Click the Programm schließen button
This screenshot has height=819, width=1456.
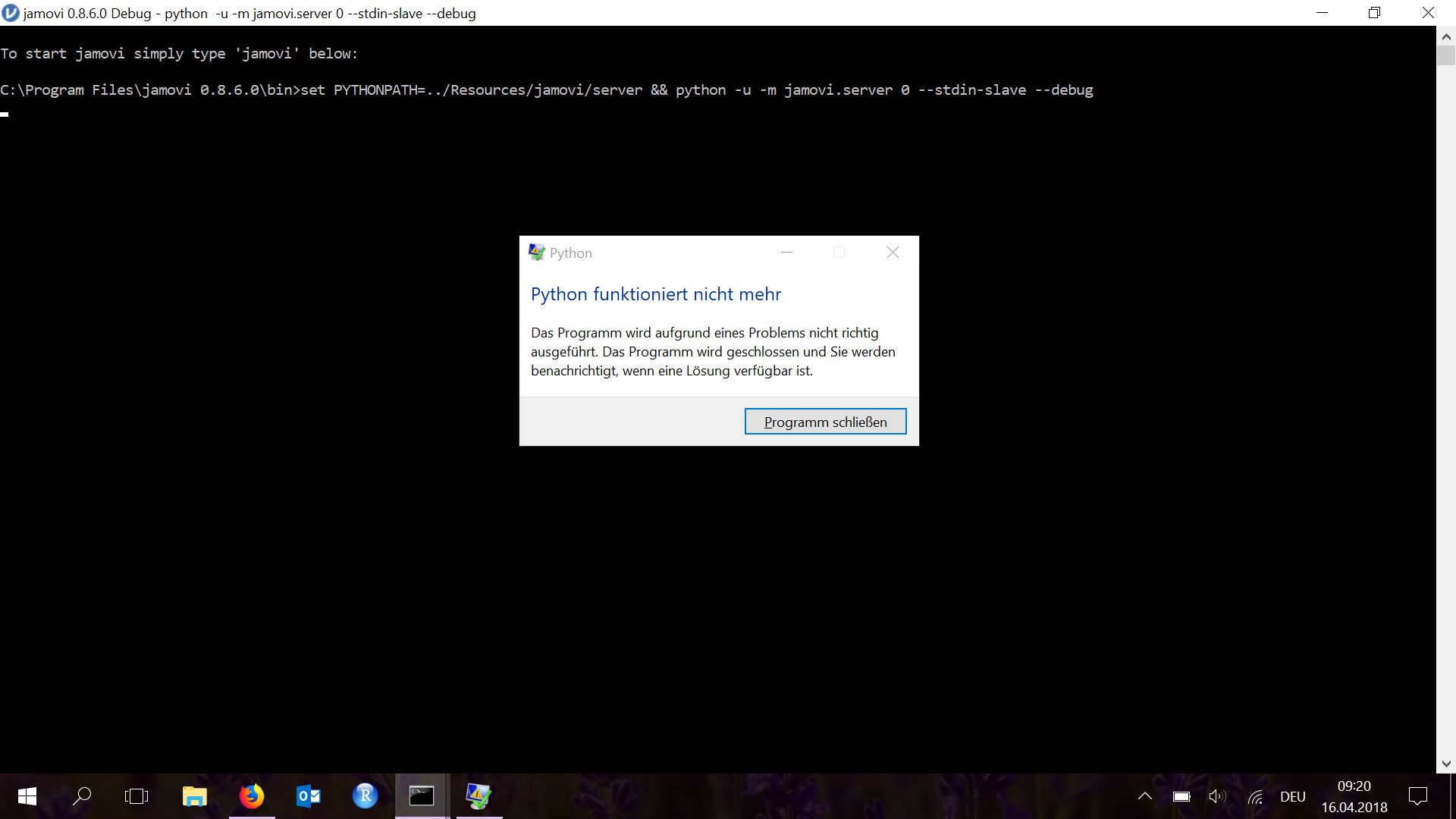[x=825, y=422]
